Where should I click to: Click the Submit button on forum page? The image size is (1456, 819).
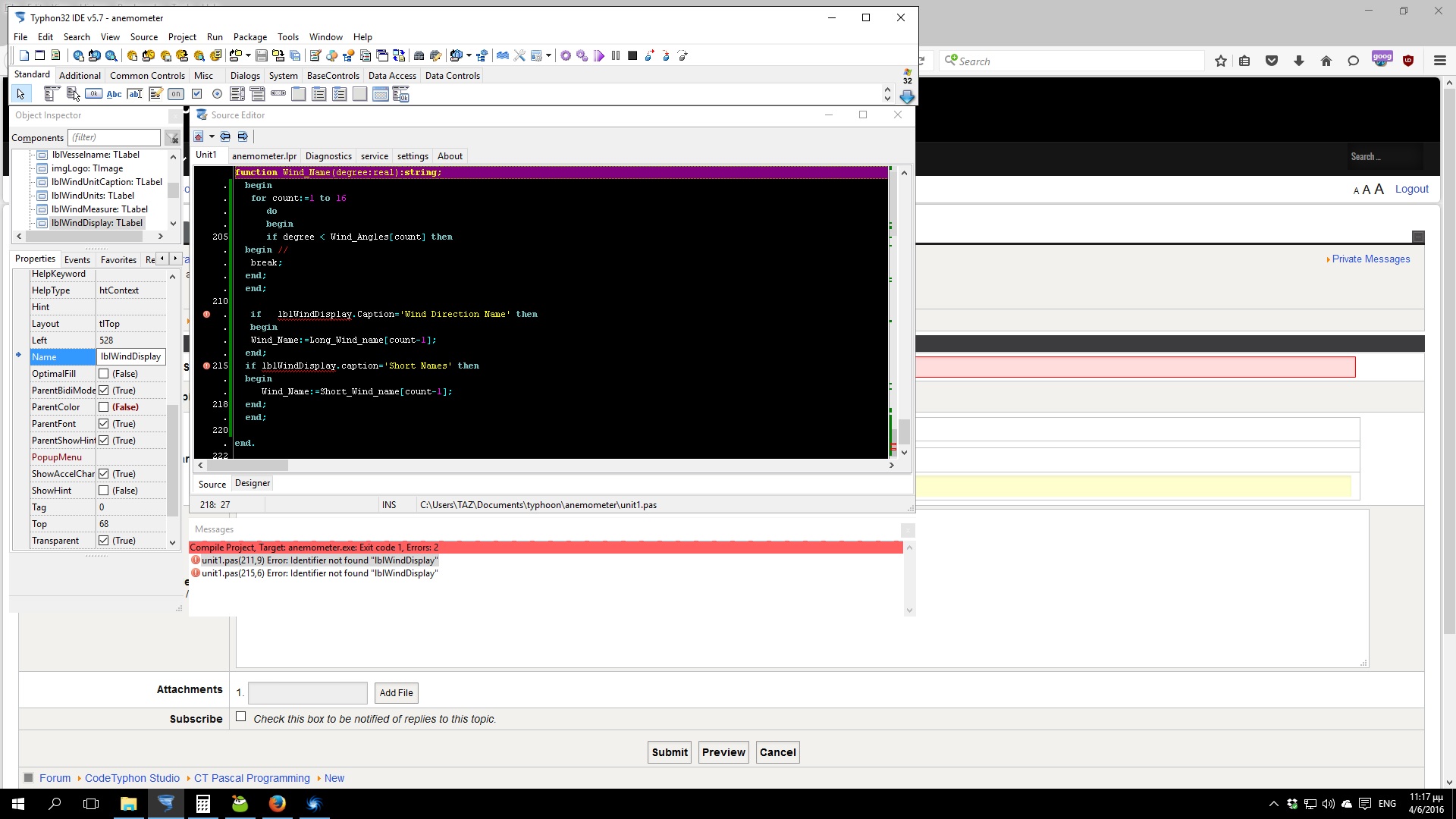(x=670, y=752)
